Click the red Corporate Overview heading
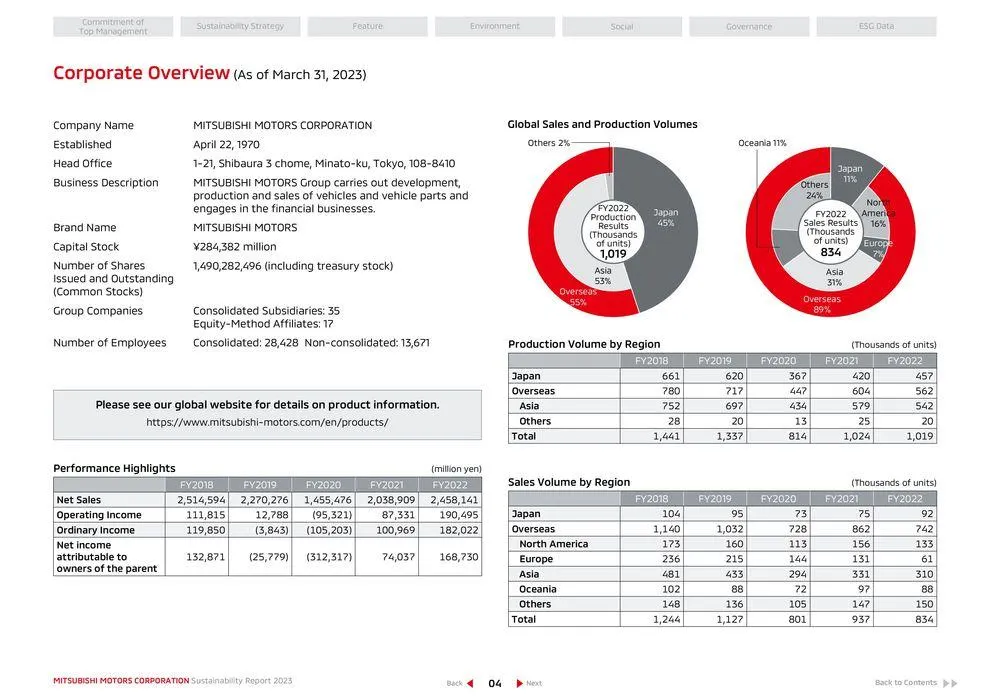Screen dimensions: 990x700 [142, 73]
